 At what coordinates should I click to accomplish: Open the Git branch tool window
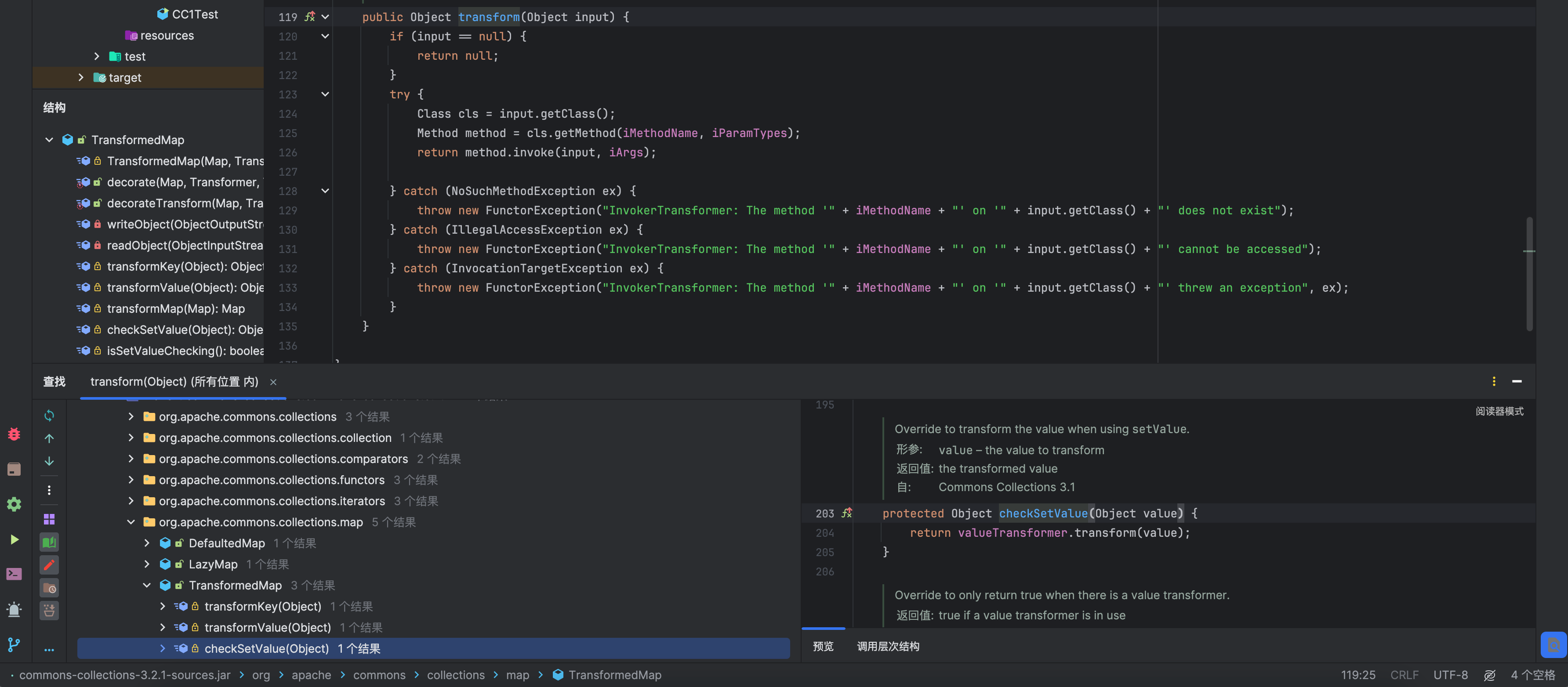coord(14,644)
